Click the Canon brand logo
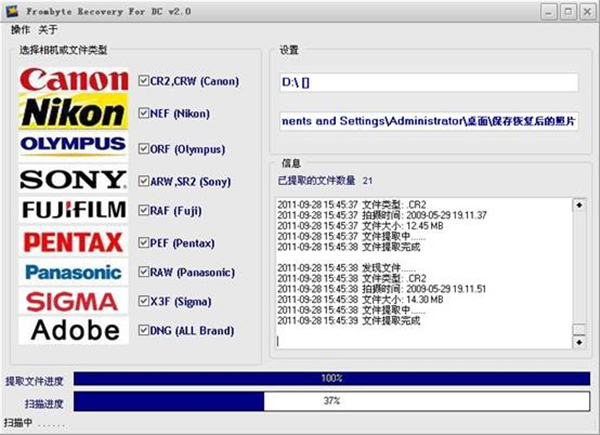 point(74,81)
